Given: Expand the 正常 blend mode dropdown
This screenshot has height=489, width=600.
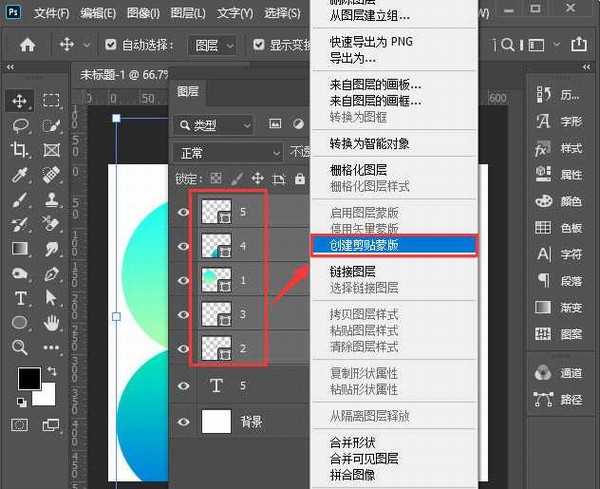Looking at the screenshot, I should click(228, 153).
